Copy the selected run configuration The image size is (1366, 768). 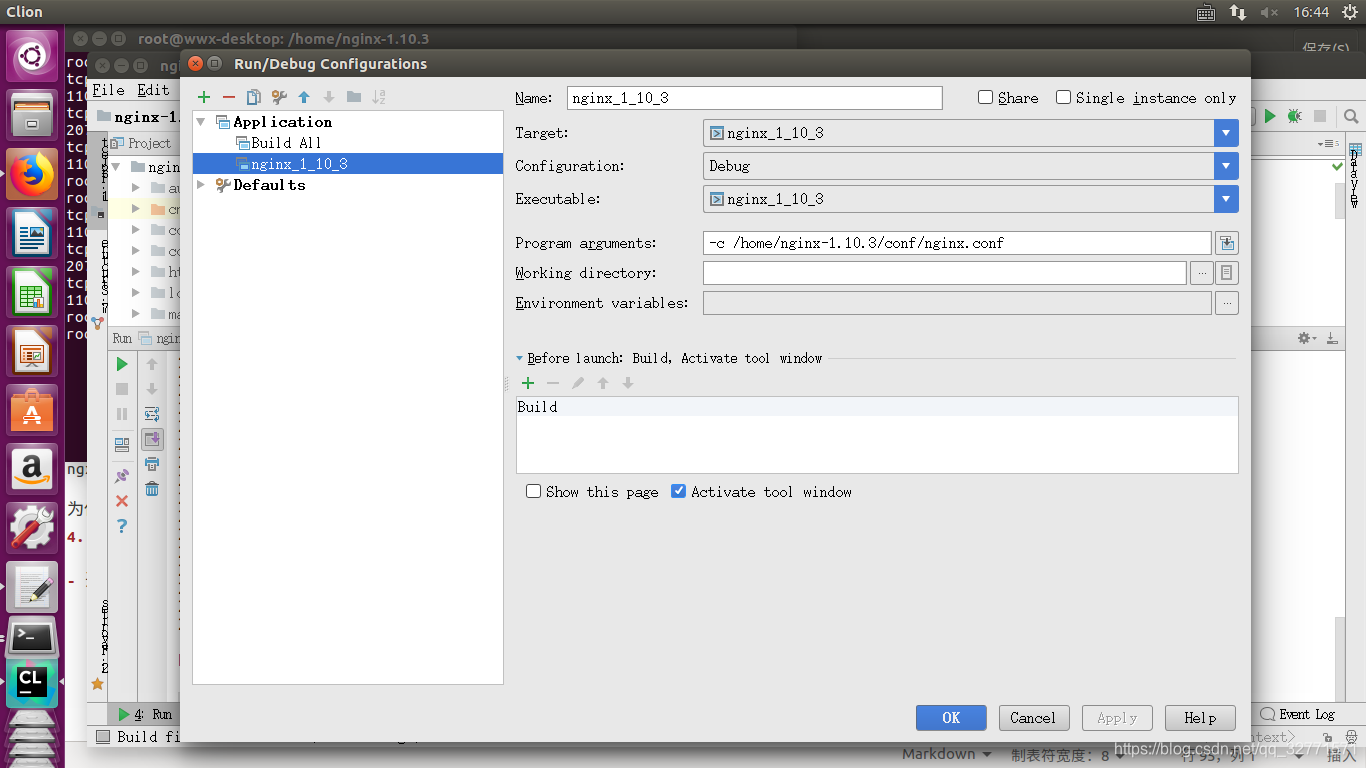254,97
